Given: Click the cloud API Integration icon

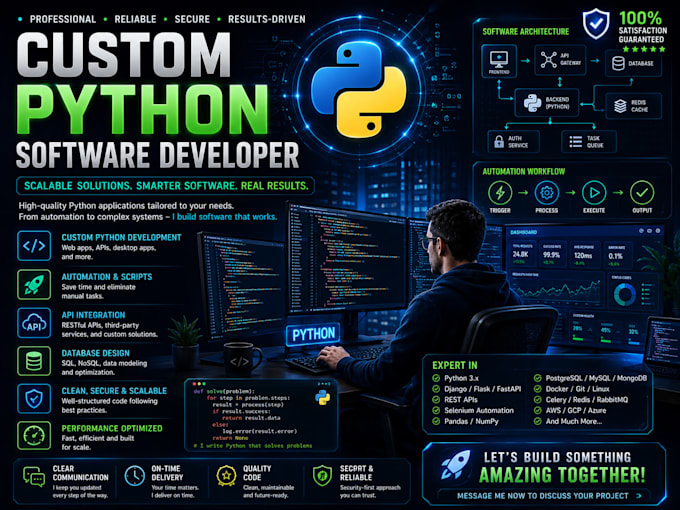Looking at the screenshot, I should click(x=34, y=323).
